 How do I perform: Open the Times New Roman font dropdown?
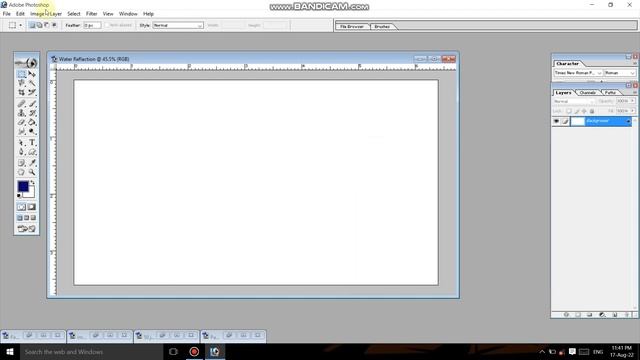coord(578,73)
